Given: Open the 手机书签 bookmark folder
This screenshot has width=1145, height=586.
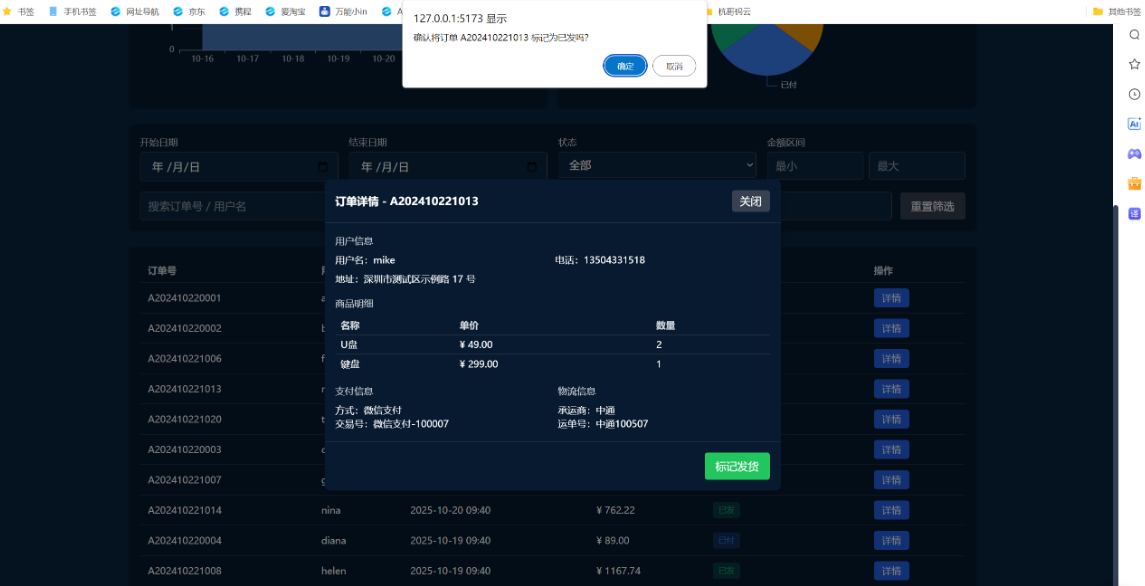Looking at the screenshot, I should [73, 12].
